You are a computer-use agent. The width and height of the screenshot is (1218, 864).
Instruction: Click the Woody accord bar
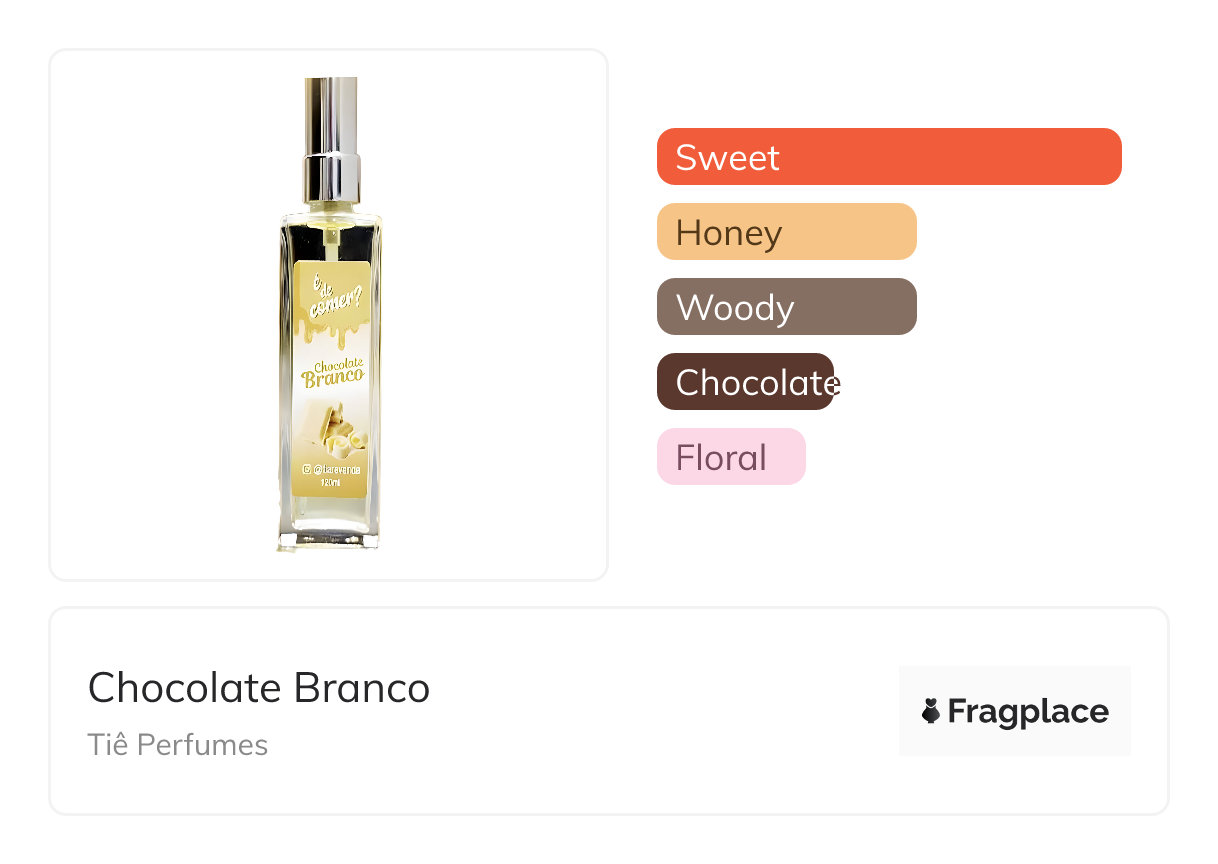[x=786, y=307]
